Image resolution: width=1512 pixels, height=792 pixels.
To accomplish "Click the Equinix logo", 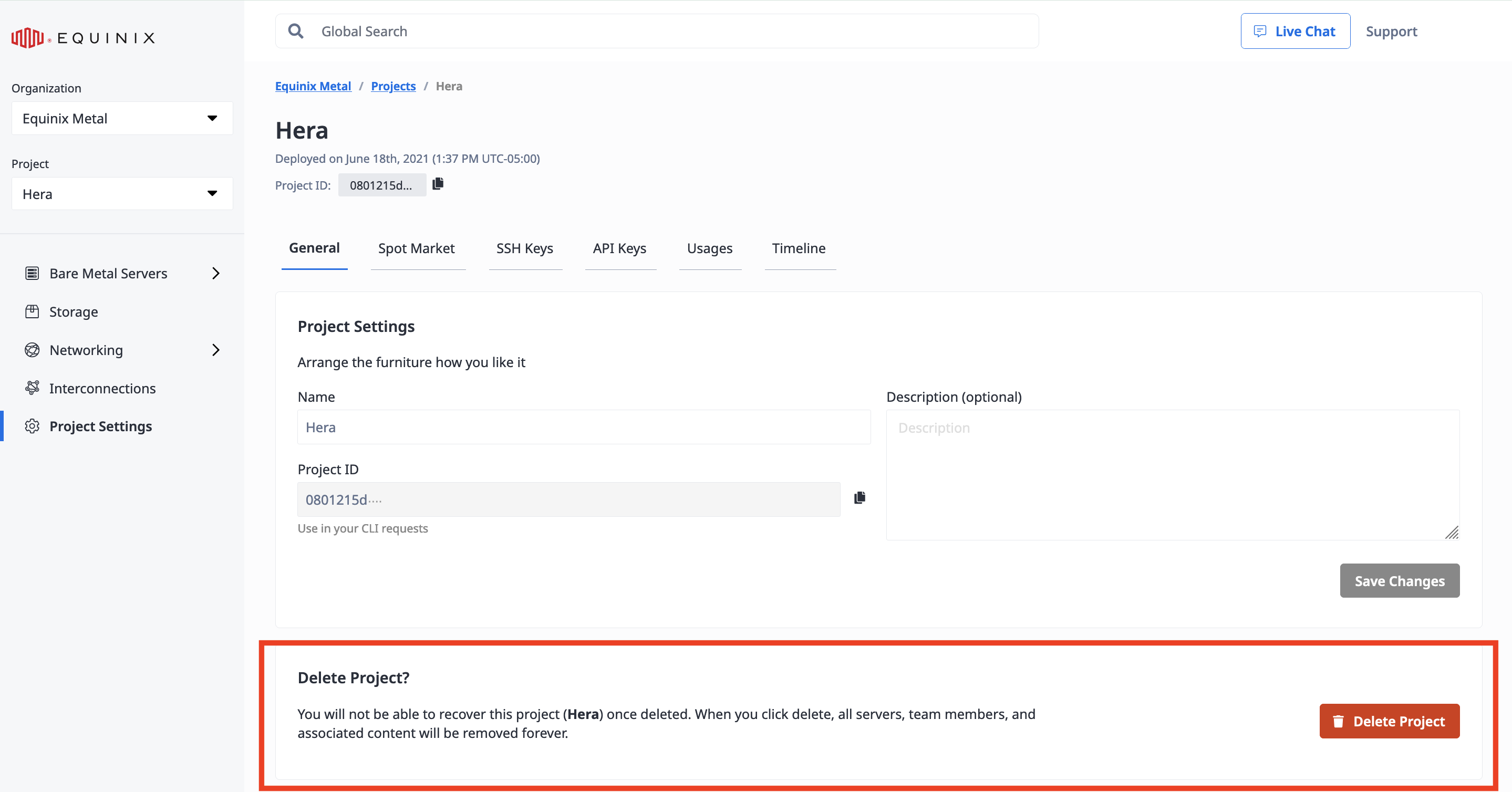I will (x=83, y=37).
